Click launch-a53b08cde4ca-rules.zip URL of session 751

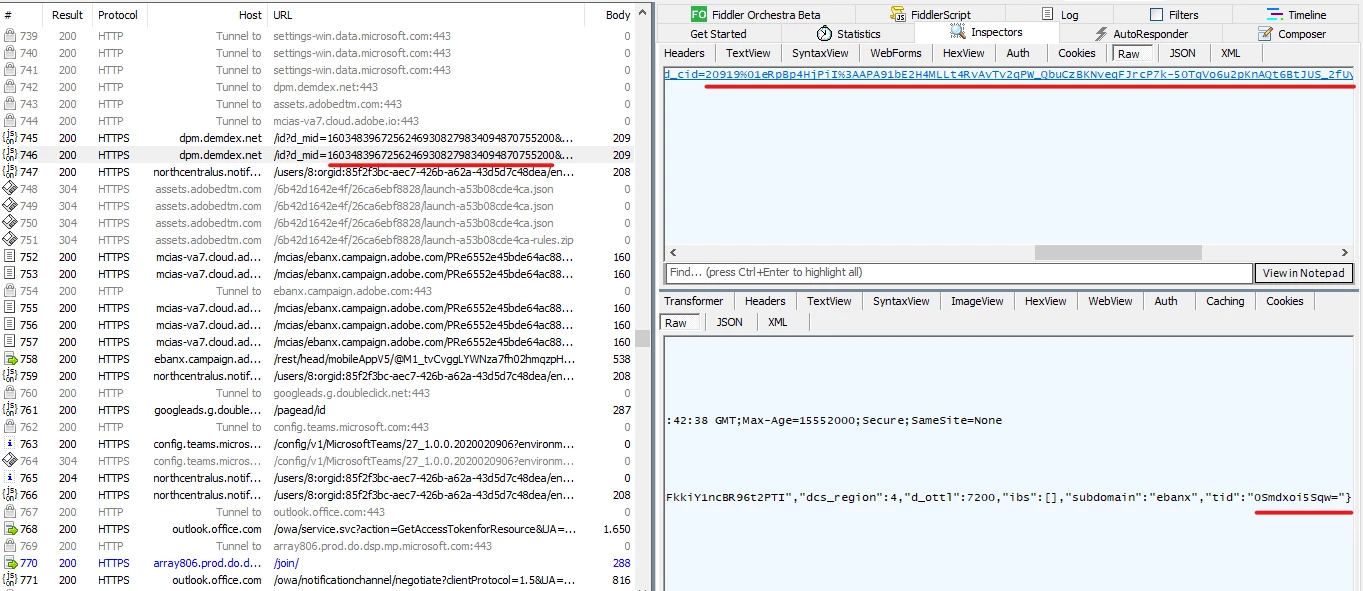pos(424,240)
